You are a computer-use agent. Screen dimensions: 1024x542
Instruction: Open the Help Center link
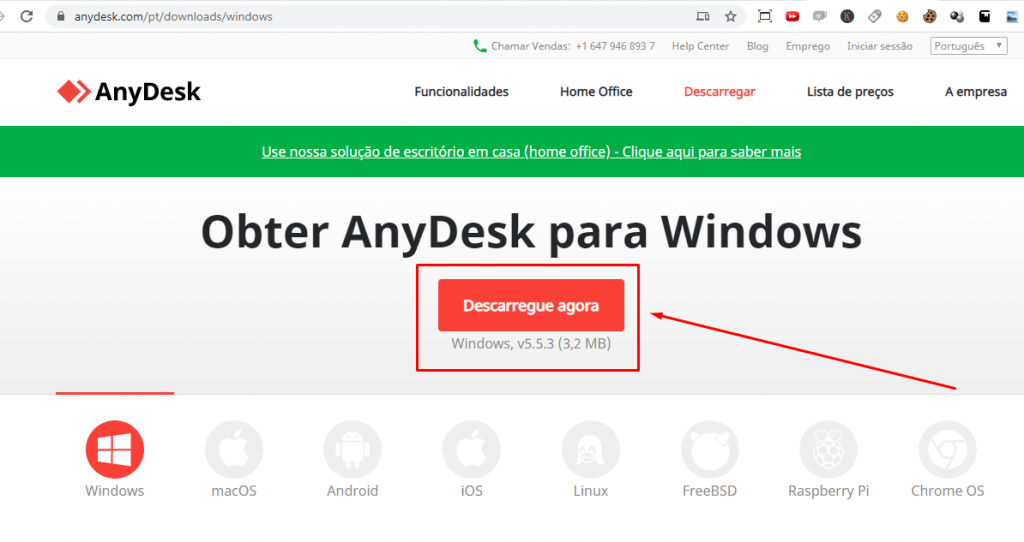pyautogui.click(x=700, y=46)
